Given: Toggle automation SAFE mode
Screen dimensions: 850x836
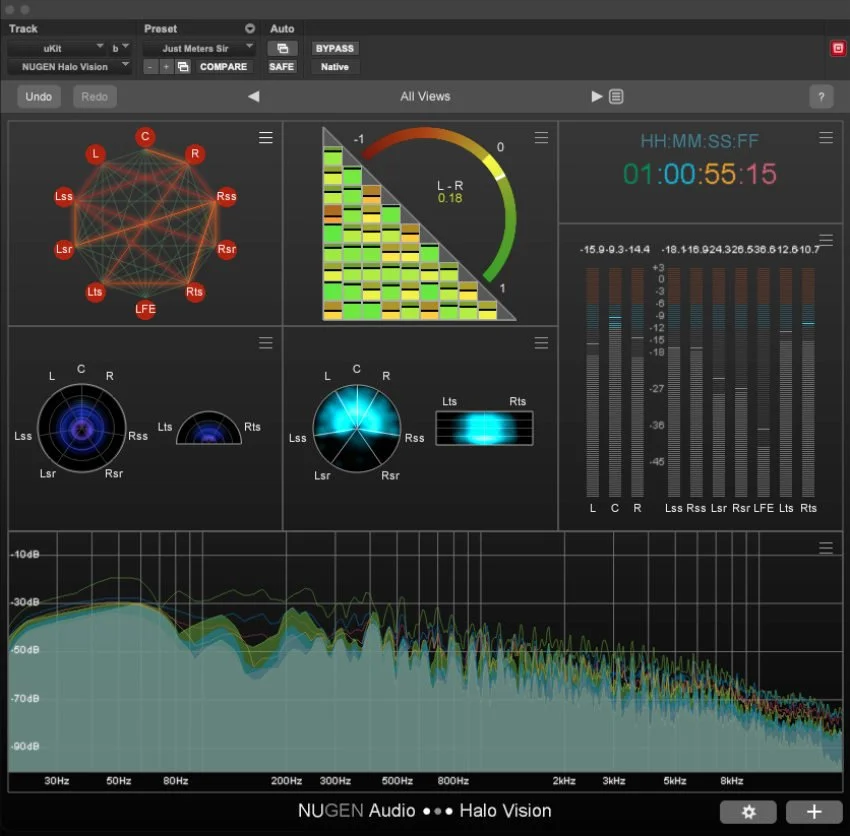Looking at the screenshot, I should (282, 67).
